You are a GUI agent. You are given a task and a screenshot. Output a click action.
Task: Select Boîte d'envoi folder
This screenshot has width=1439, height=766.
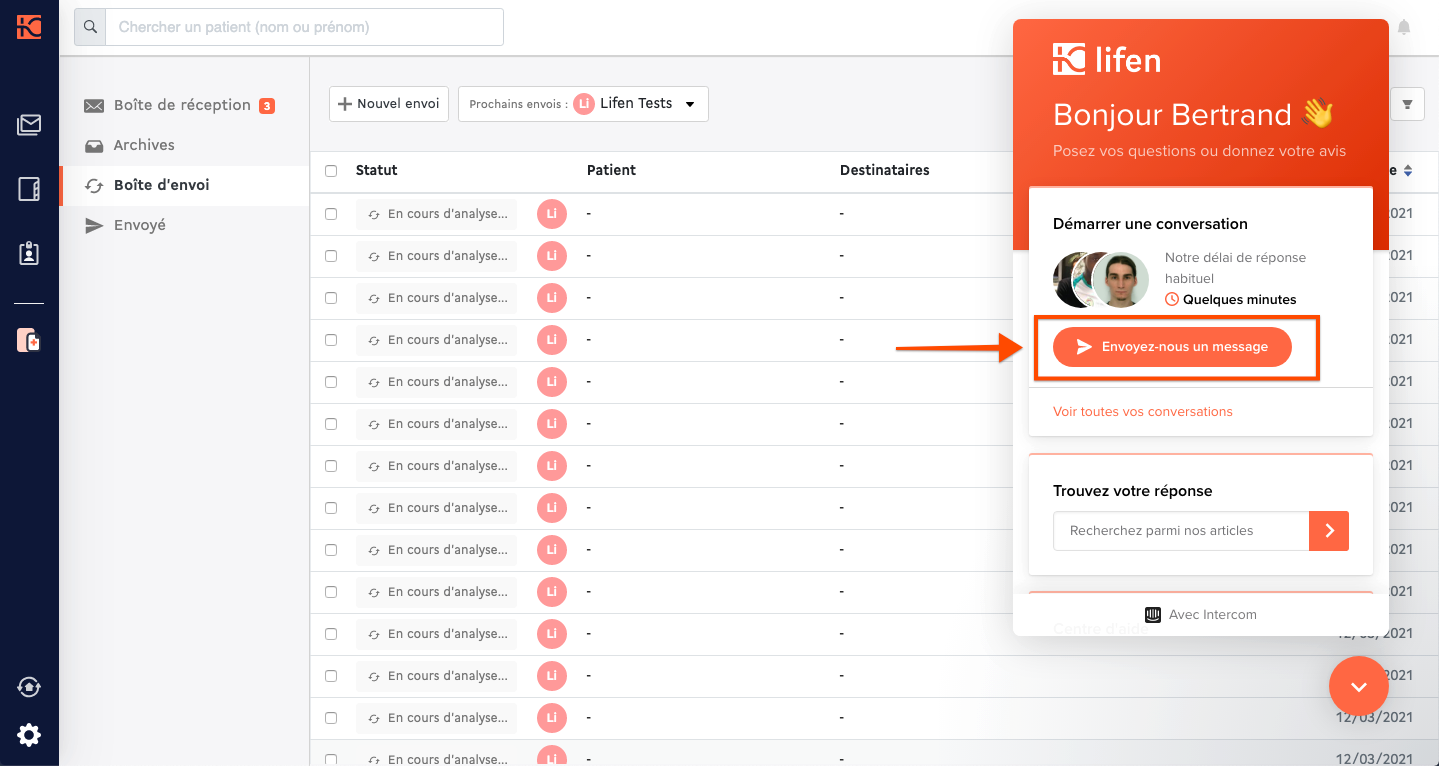[184, 185]
